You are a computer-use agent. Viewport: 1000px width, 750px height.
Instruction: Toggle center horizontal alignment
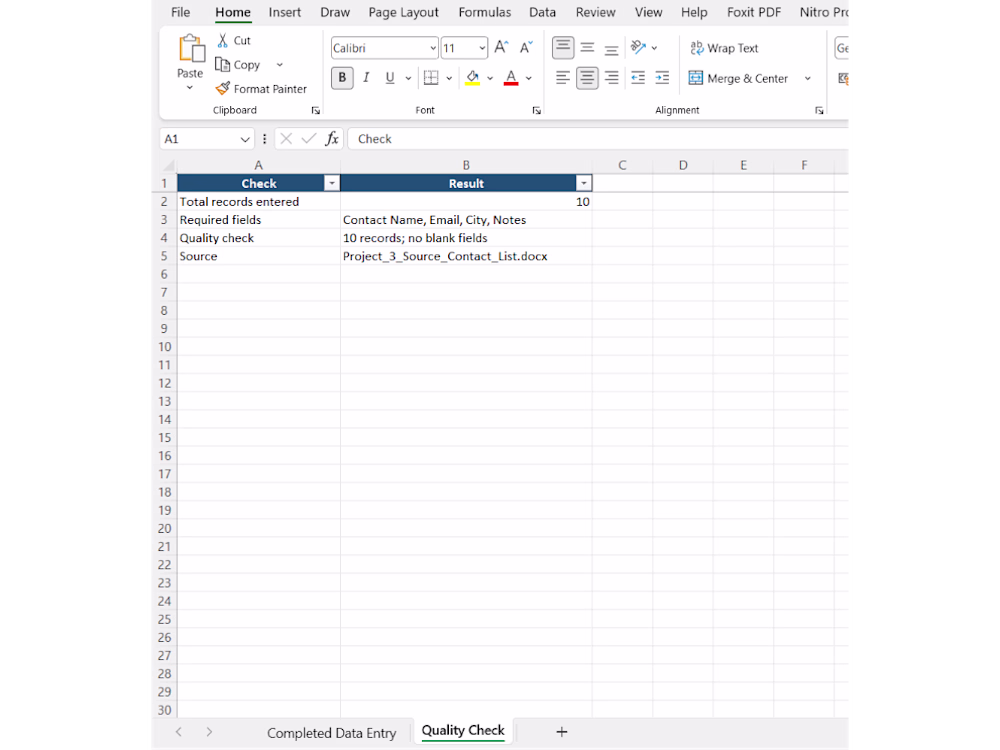(x=587, y=78)
